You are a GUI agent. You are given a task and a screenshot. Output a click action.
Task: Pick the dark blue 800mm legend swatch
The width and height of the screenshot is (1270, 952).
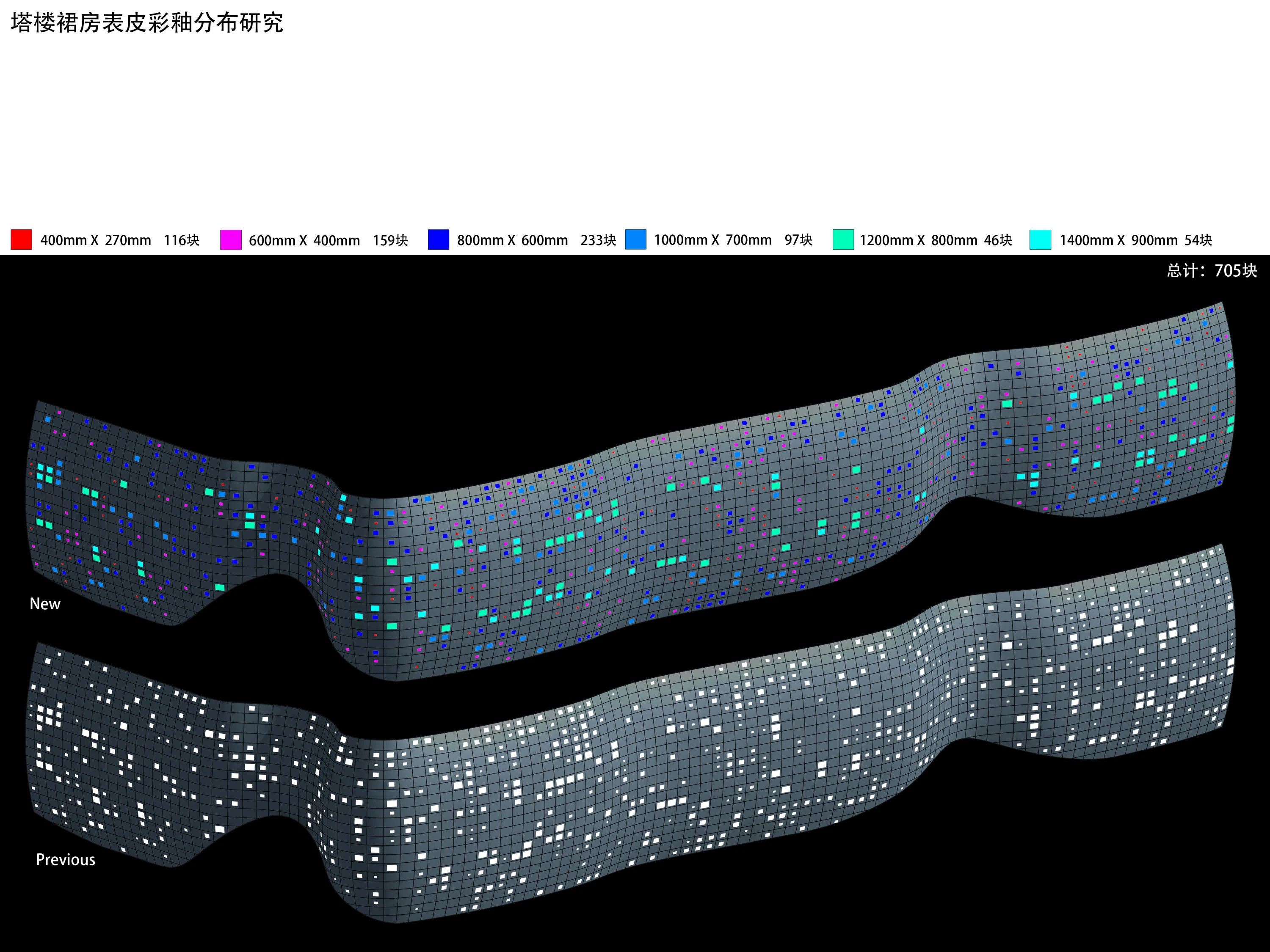(439, 239)
